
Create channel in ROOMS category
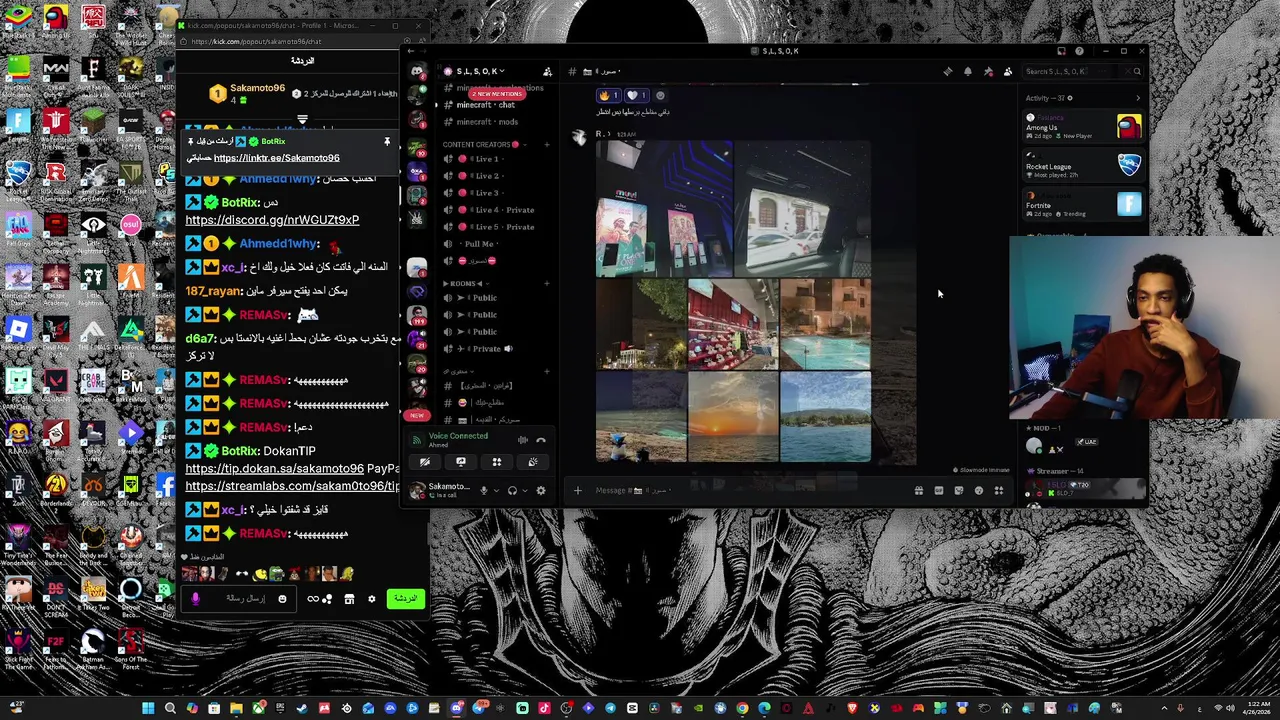click(547, 283)
